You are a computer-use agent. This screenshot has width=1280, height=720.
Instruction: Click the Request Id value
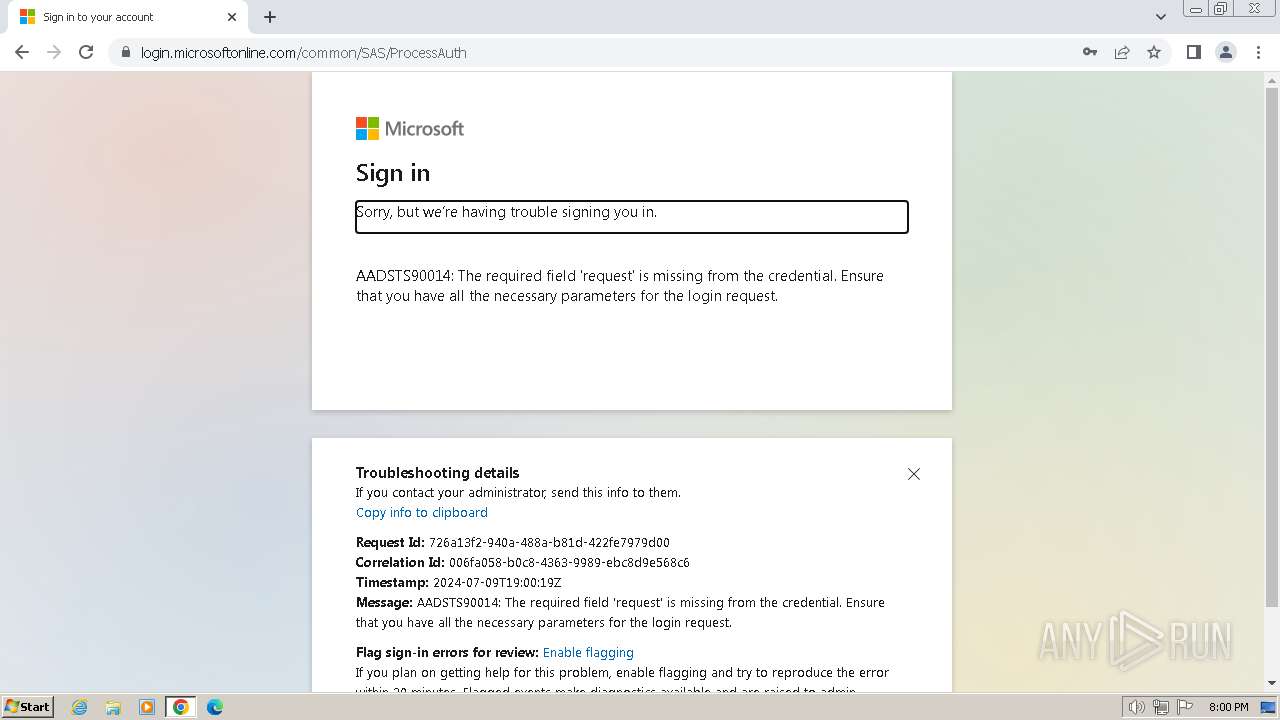[x=549, y=542]
